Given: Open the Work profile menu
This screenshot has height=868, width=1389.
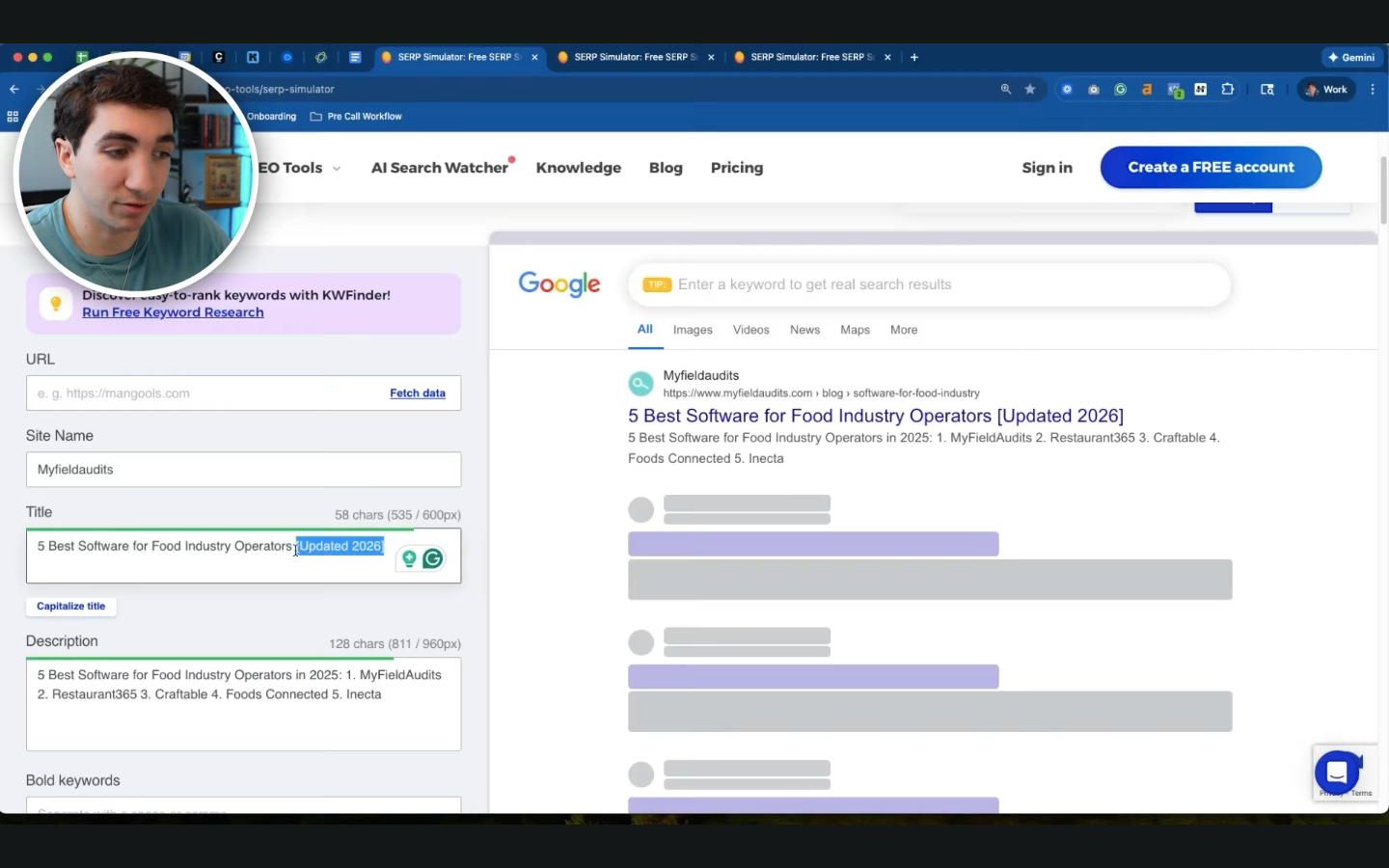Looking at the screenshot, I should point(1326,89).
